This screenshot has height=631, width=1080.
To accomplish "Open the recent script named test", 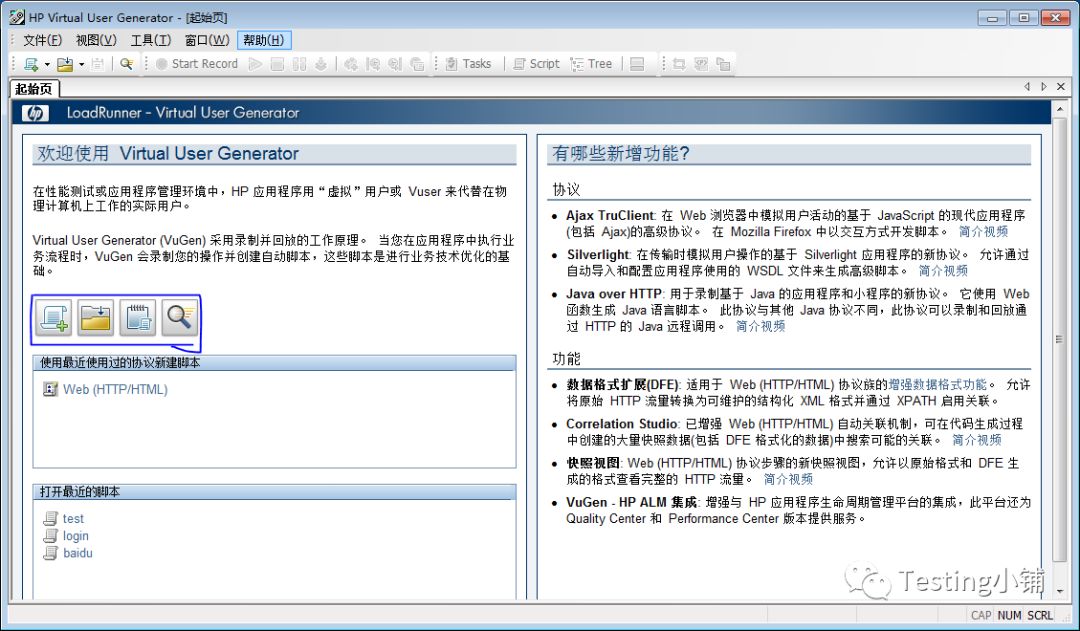I will point(73,519).
